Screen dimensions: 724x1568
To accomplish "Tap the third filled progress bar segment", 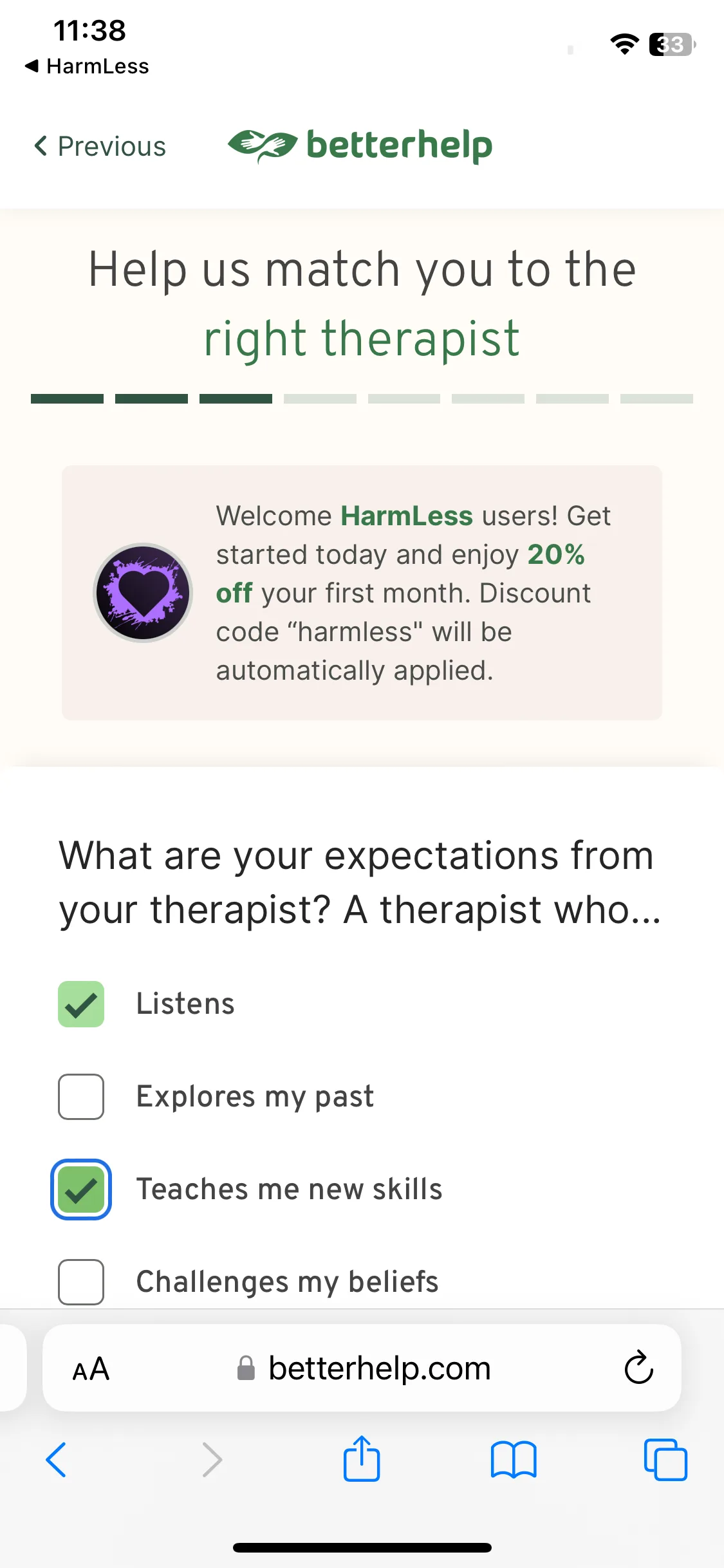I will (x=236, y=399).
